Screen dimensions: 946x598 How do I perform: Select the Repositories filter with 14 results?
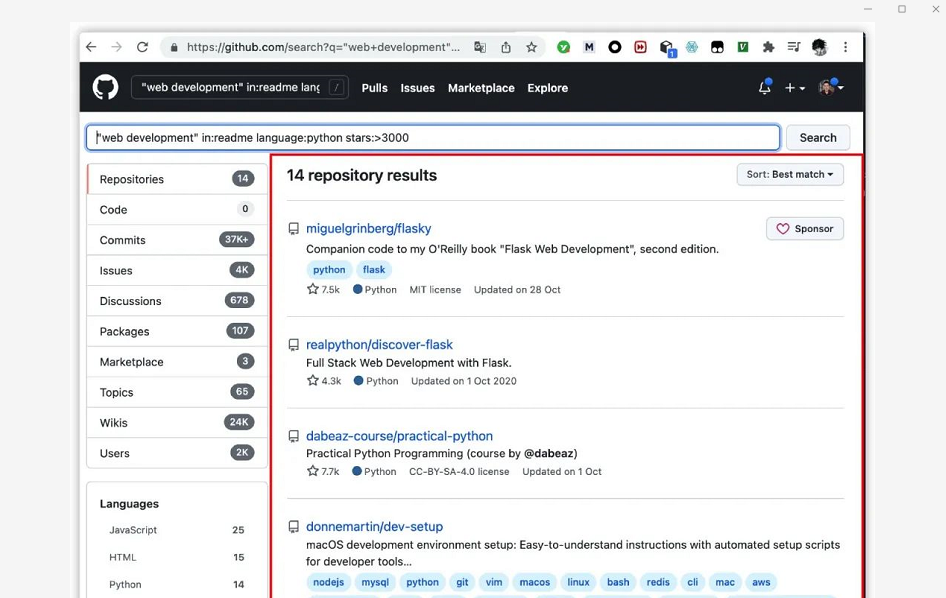click(177, 179)
